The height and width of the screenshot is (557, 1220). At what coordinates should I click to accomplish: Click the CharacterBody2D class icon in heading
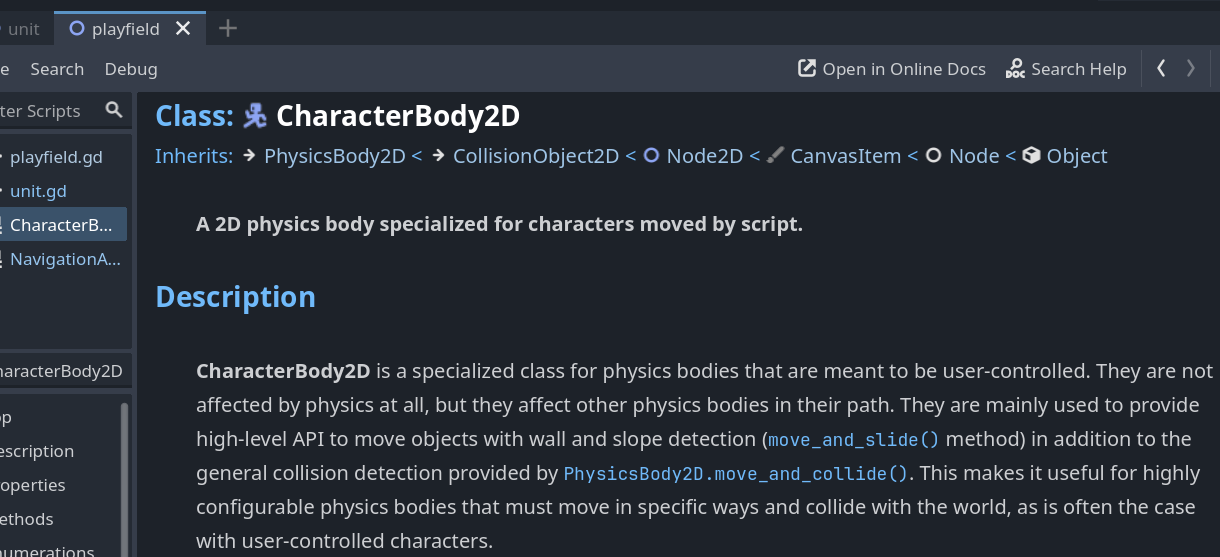255,116
